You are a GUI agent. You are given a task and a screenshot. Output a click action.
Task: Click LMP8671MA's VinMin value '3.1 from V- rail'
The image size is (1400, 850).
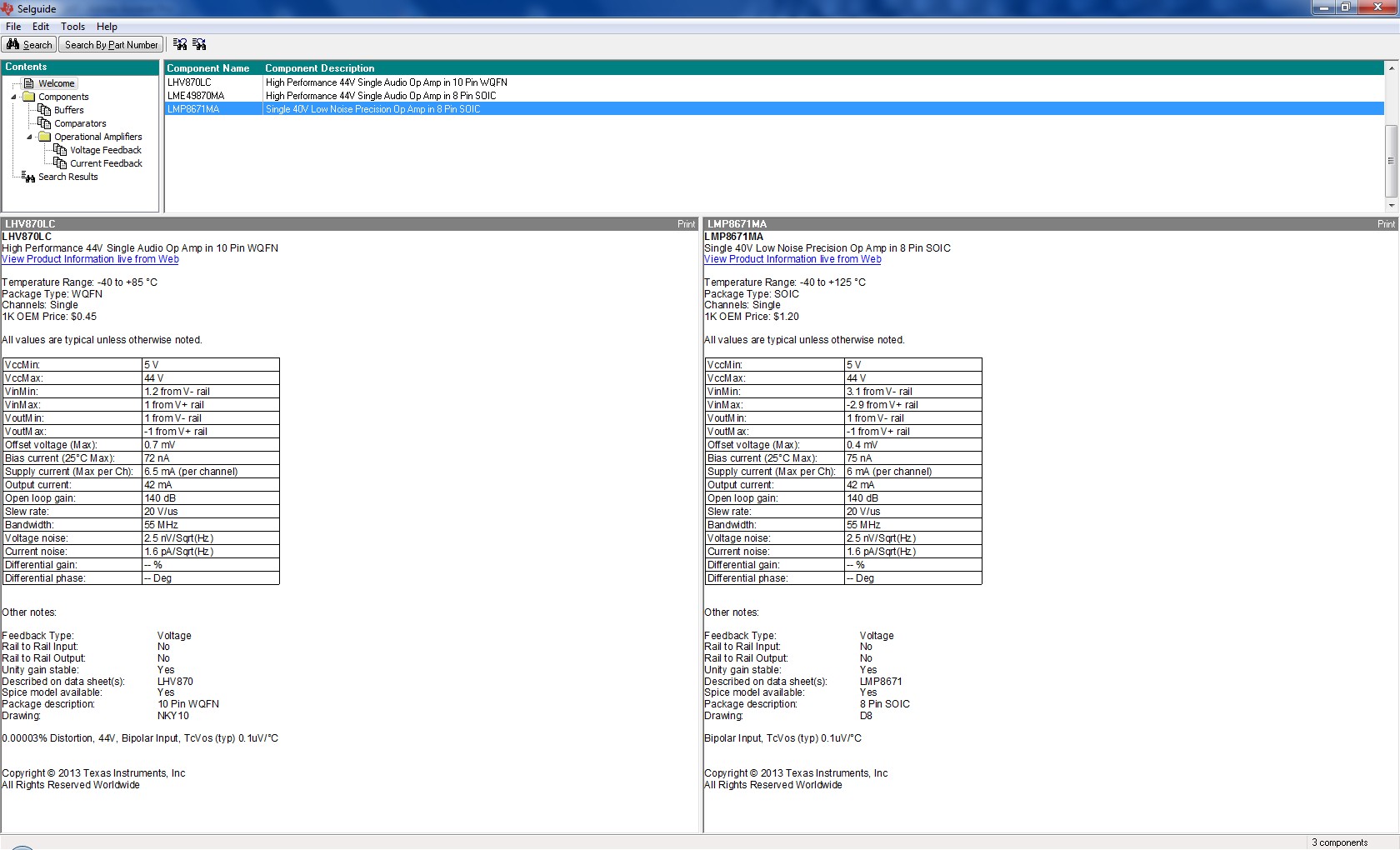[879, 392]
